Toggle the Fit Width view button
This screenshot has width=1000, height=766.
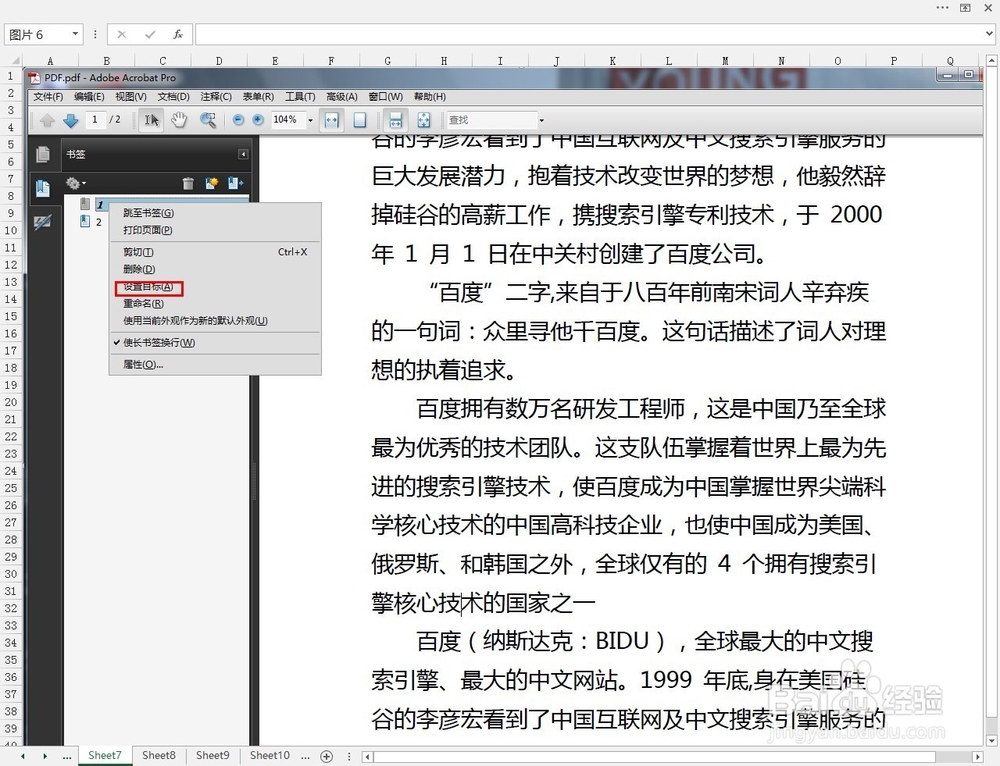coord(332,120)
